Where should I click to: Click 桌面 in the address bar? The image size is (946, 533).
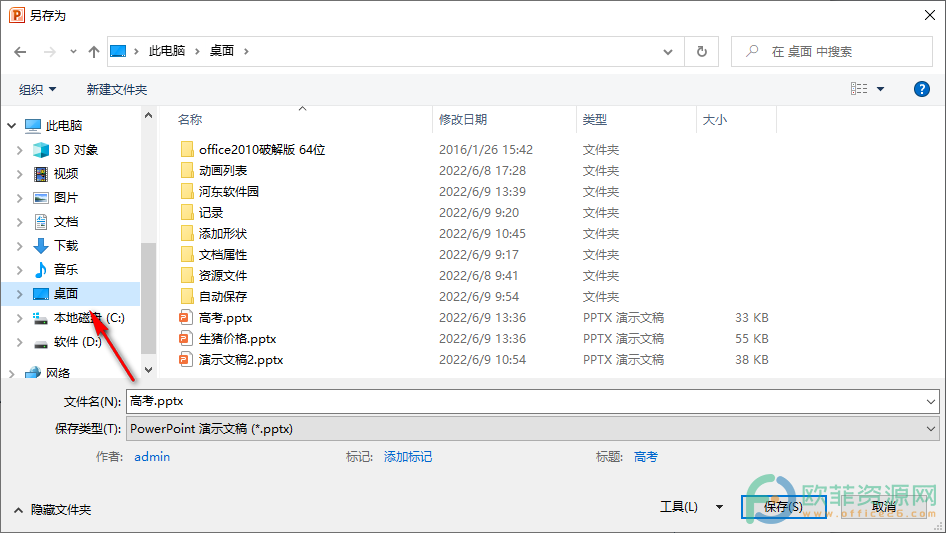coord(222,51)
